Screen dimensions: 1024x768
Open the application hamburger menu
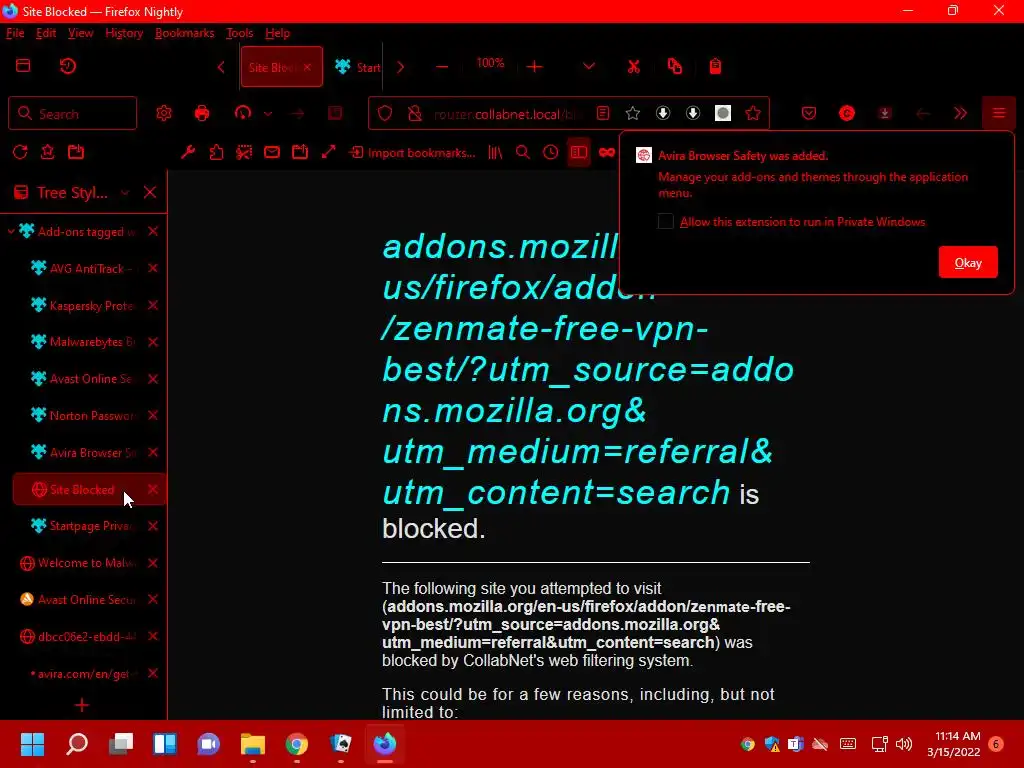click(999, 113)
